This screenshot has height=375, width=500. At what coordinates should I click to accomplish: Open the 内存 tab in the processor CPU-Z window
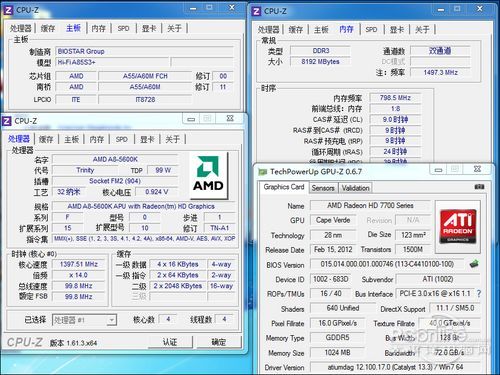pos(97,139)
